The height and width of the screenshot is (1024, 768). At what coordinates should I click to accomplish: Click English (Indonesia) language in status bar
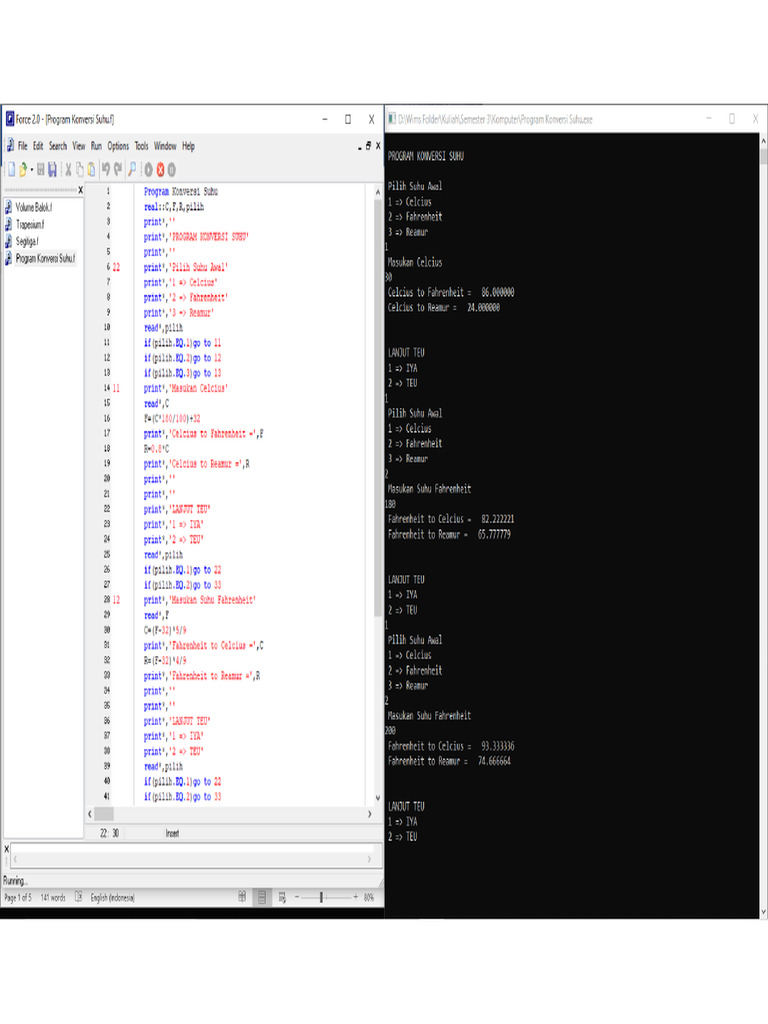tap(112, 897)
